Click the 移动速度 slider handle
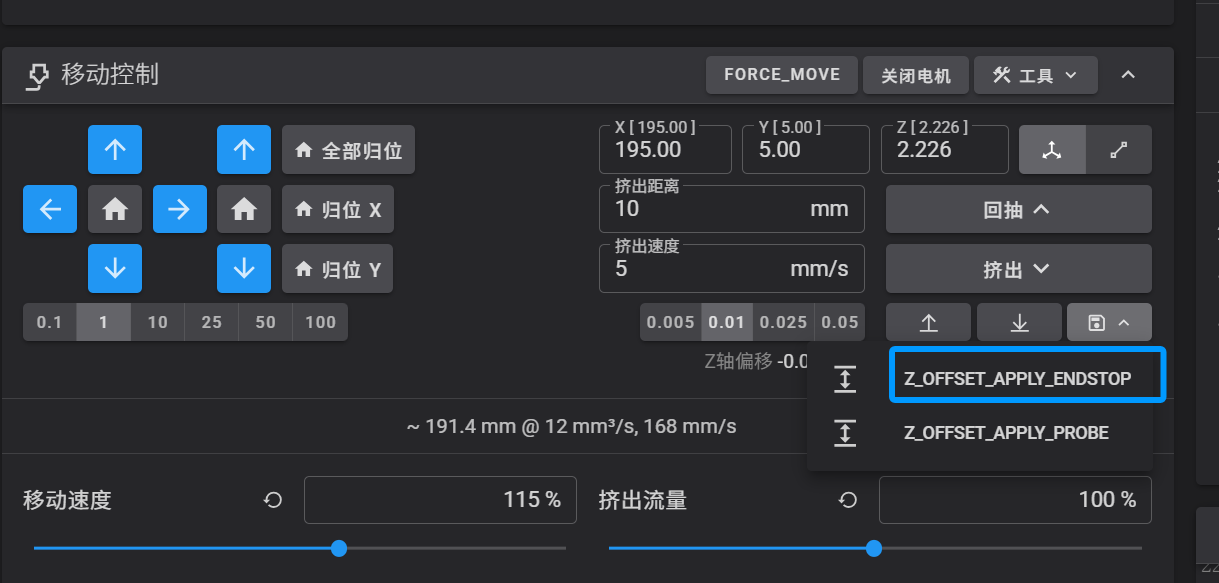Viewport: 1219px width, 583px height. pos(339,548)
